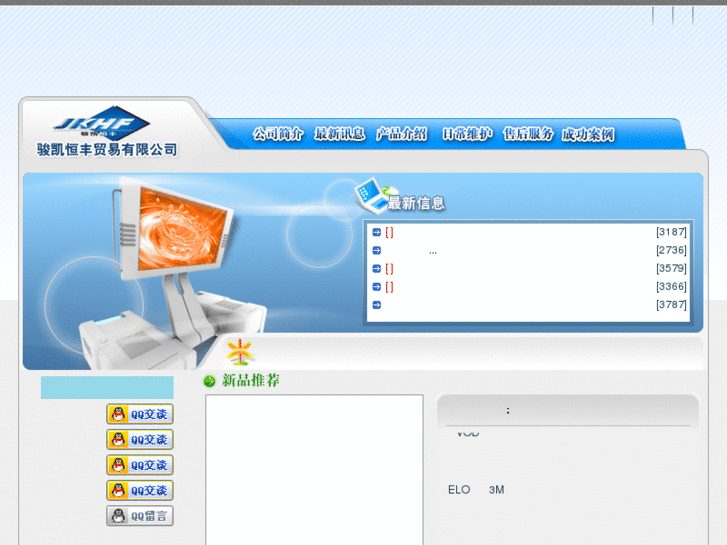727x545 pixels.
Task: Click the view count [3579]
Action: (x=671, y=268)
